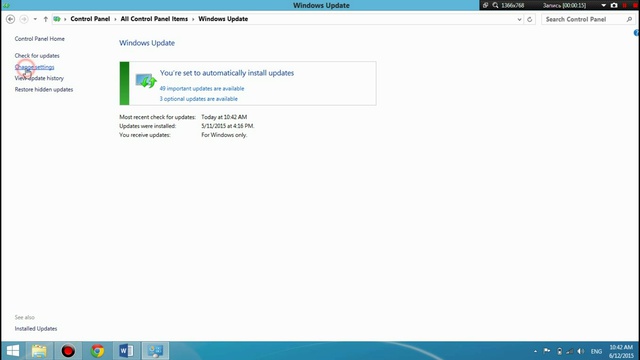Click the Control Panel icon in address bar
This screenshot has height=360, width=640.
pyautogui.click(x=57, y=19)
